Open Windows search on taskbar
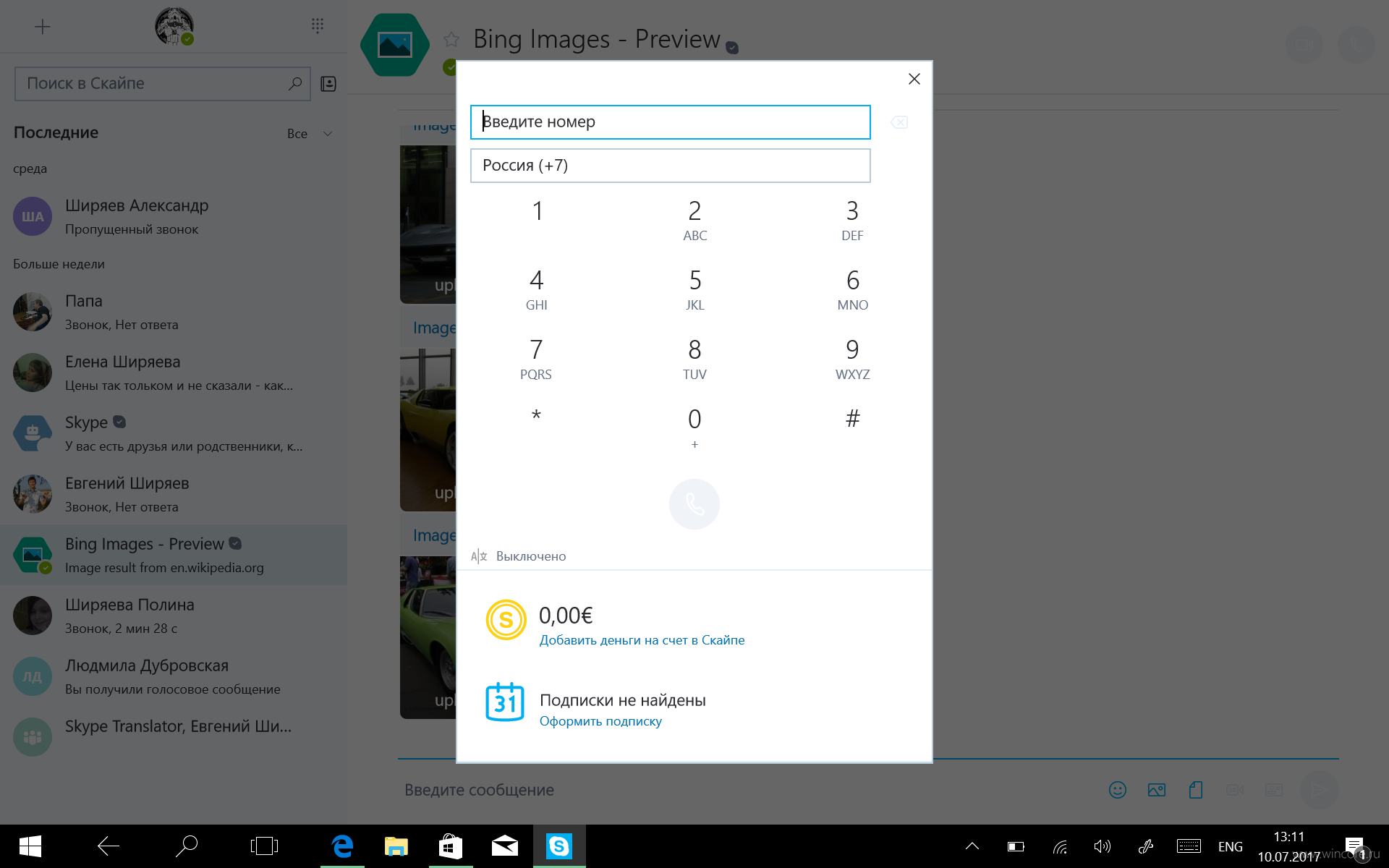1389x868 pixels. coord(187,846)
